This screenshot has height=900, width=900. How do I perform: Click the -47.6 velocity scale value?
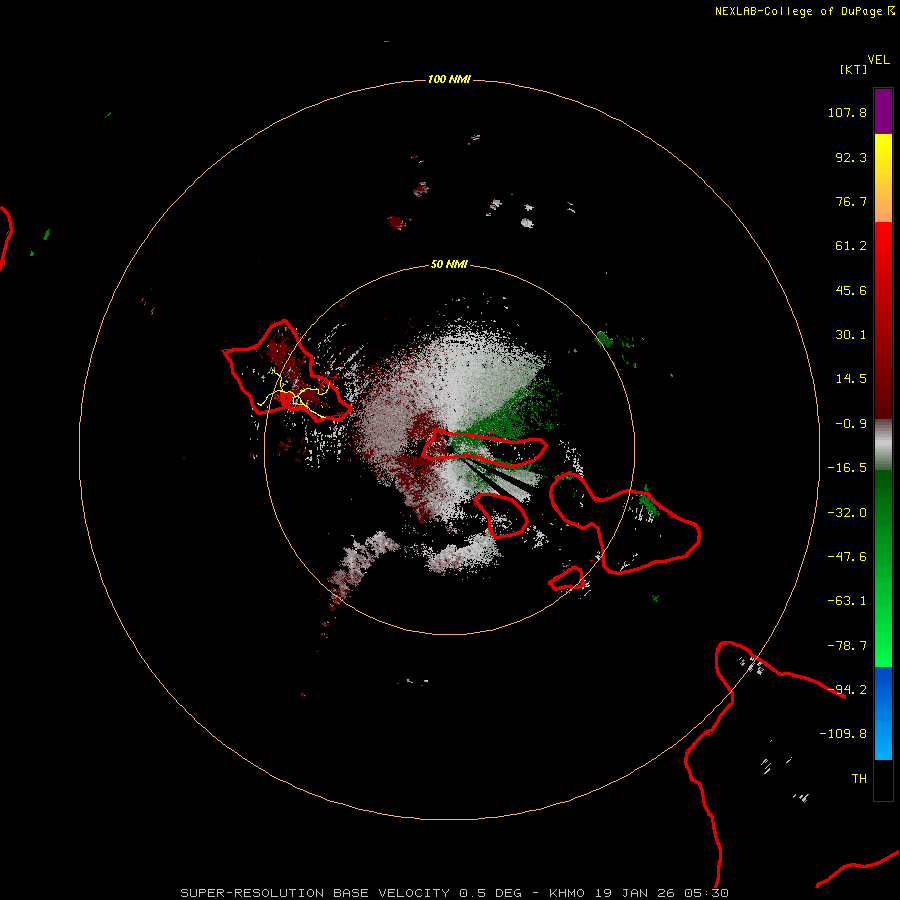(x=847, y=557)
